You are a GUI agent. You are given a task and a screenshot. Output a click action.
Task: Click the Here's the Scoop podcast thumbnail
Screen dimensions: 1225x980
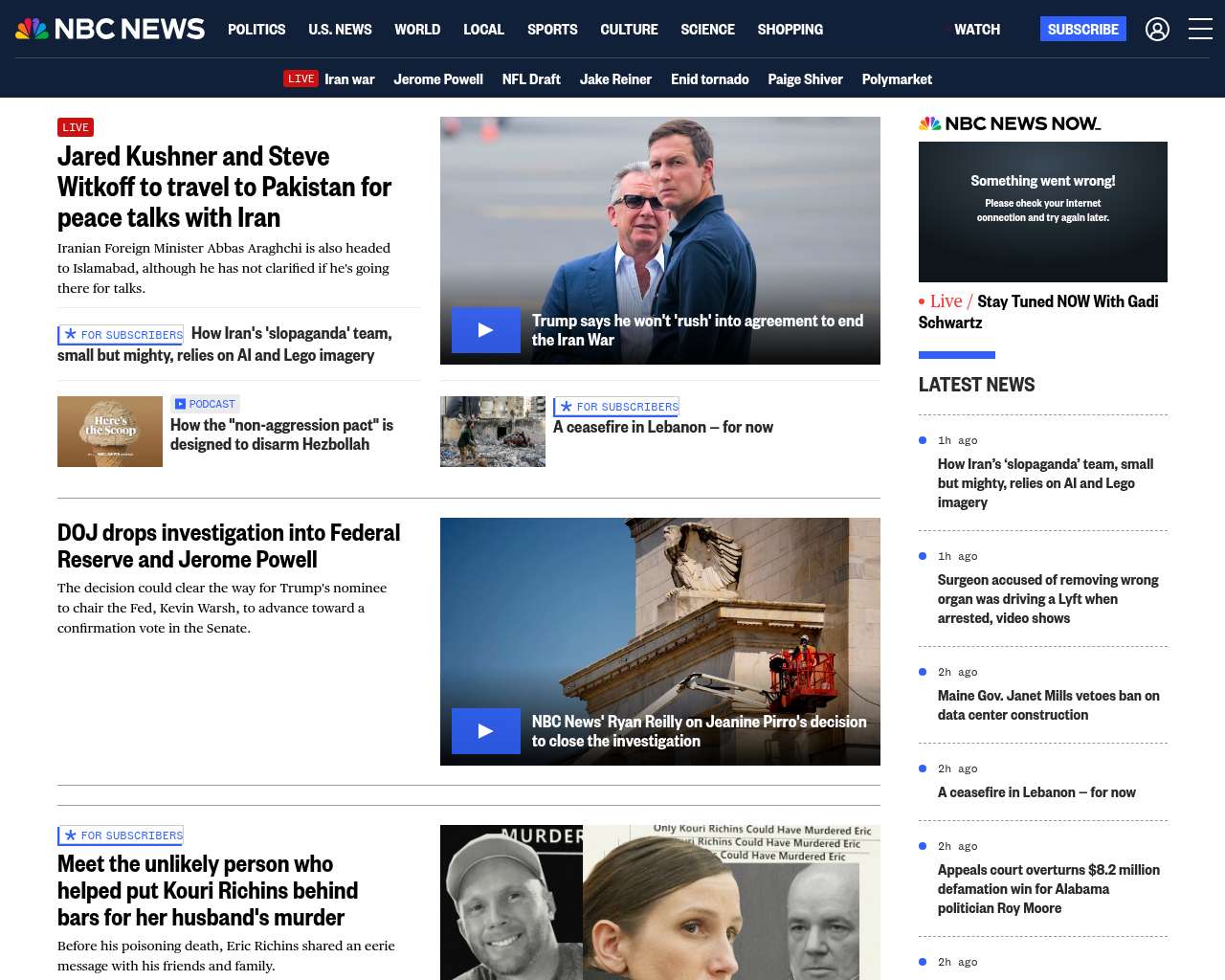point(110,432)
